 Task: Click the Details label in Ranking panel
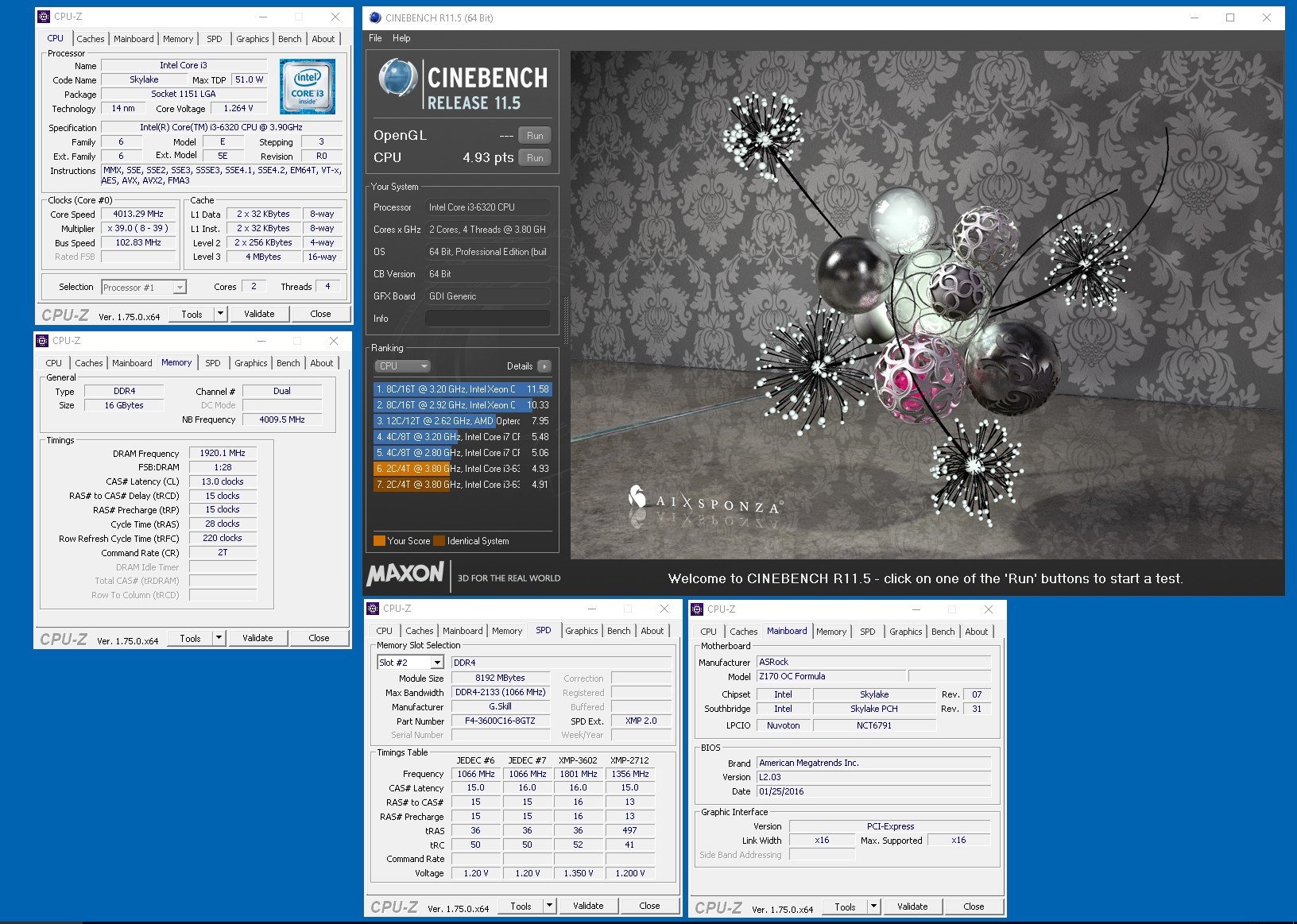coord(520,366)
